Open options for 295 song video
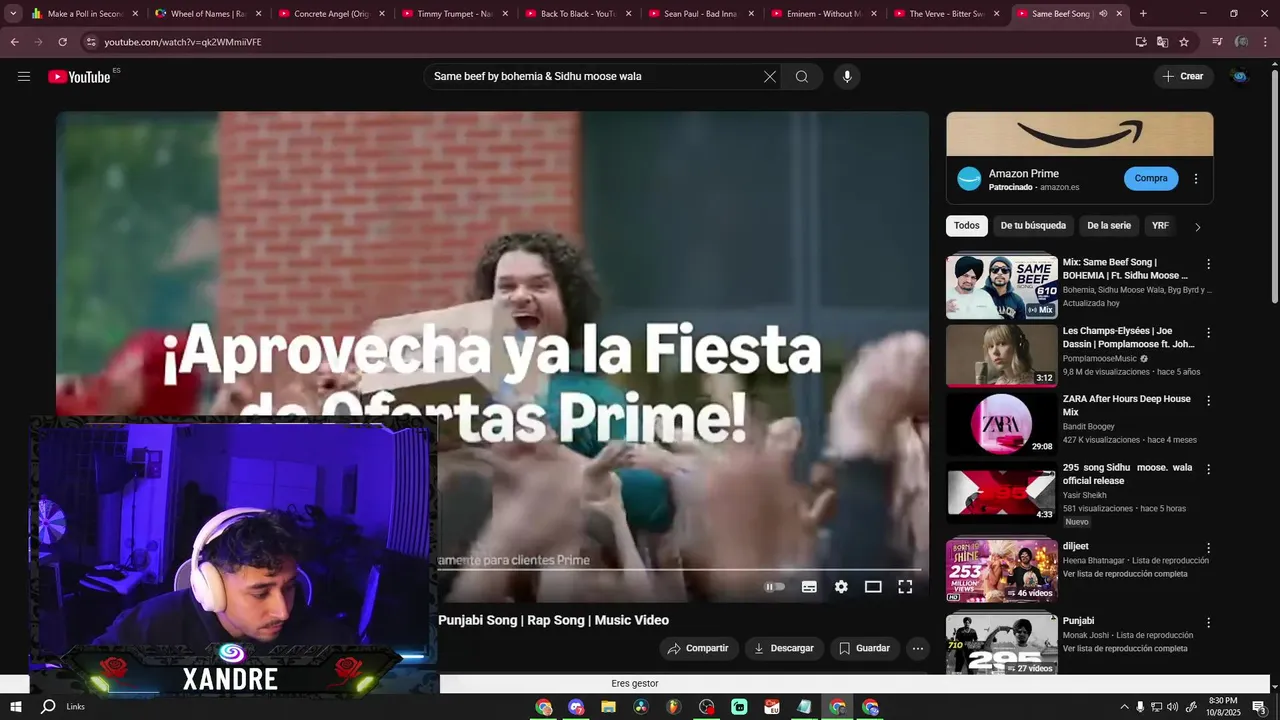 point(1208,469)
